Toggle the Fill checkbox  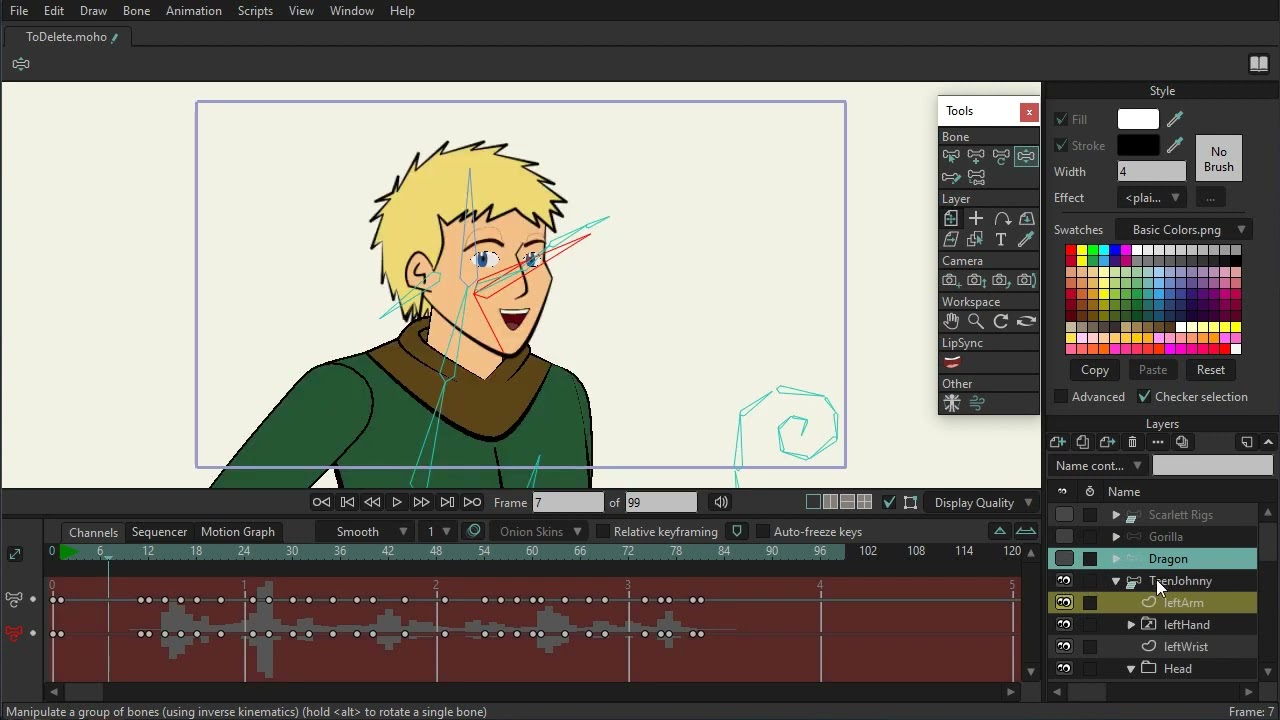coord(1061,119)
